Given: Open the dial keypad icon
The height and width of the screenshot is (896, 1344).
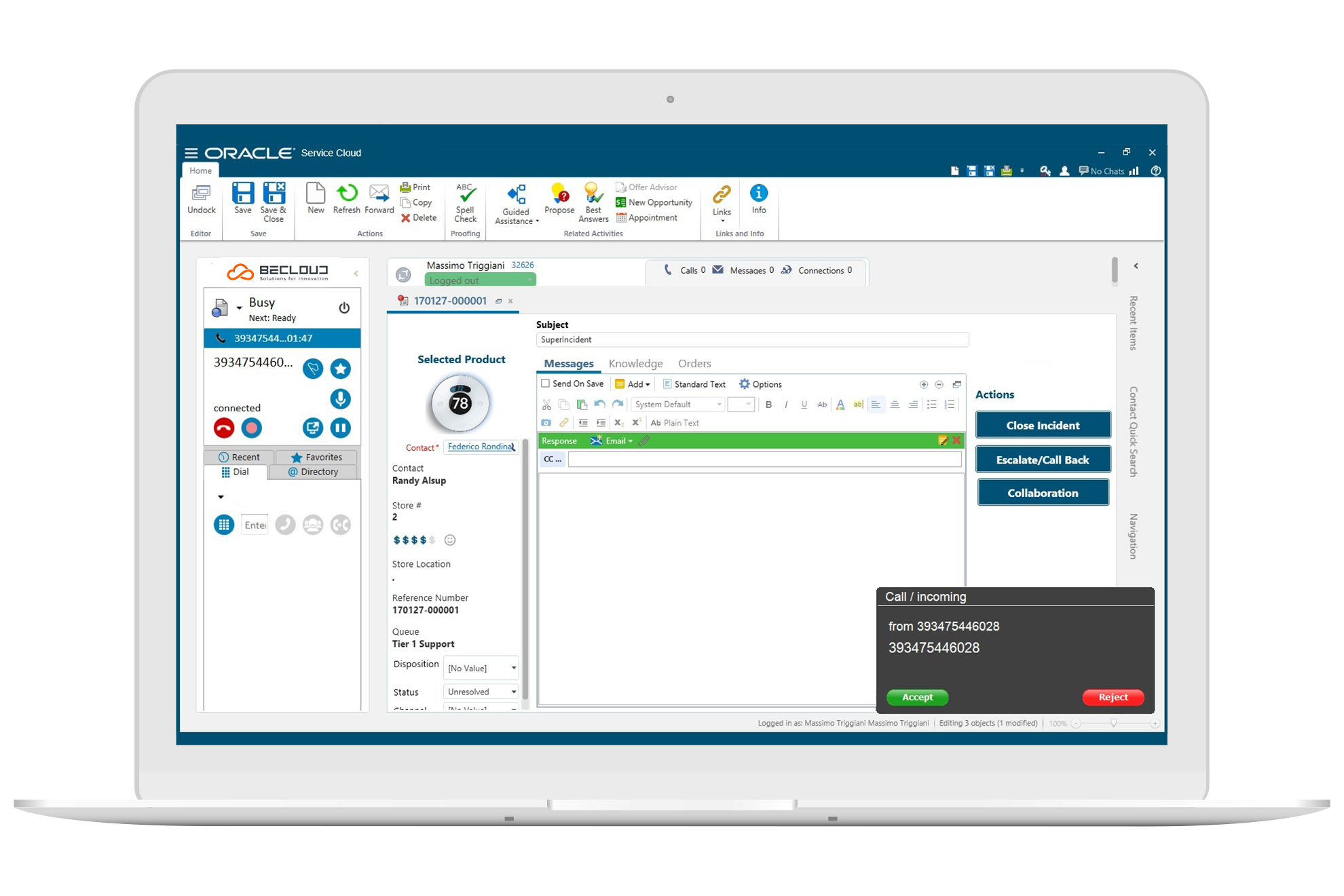Looking at the screenshot, I should [x=224, y=525].
